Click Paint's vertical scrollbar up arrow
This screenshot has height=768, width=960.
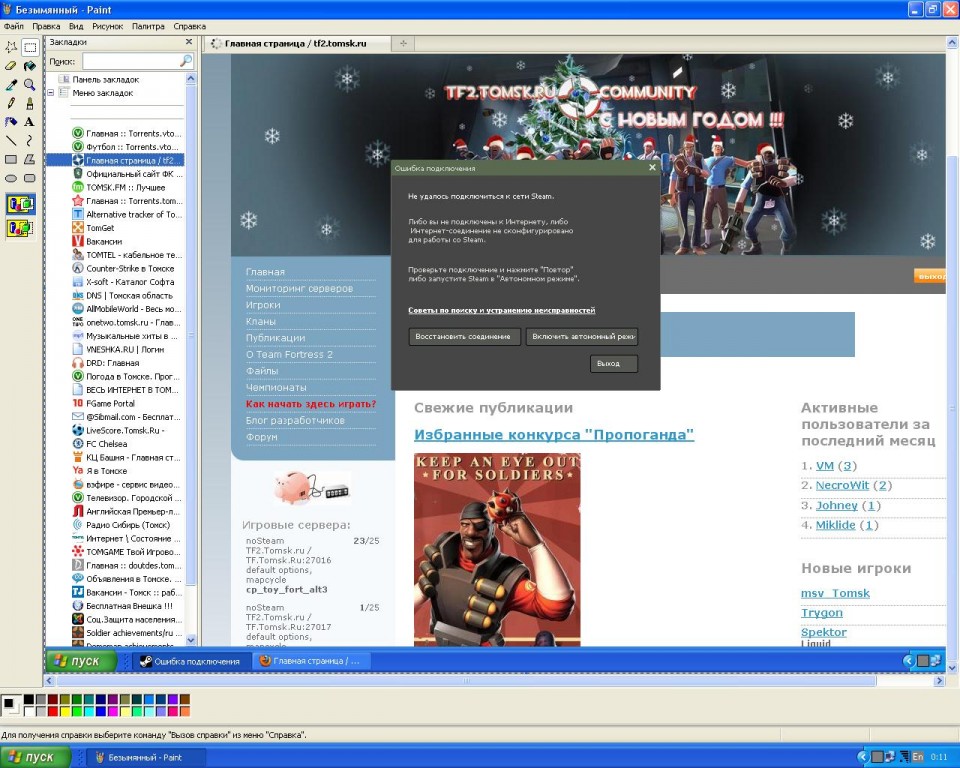click(x=953, y=42)
